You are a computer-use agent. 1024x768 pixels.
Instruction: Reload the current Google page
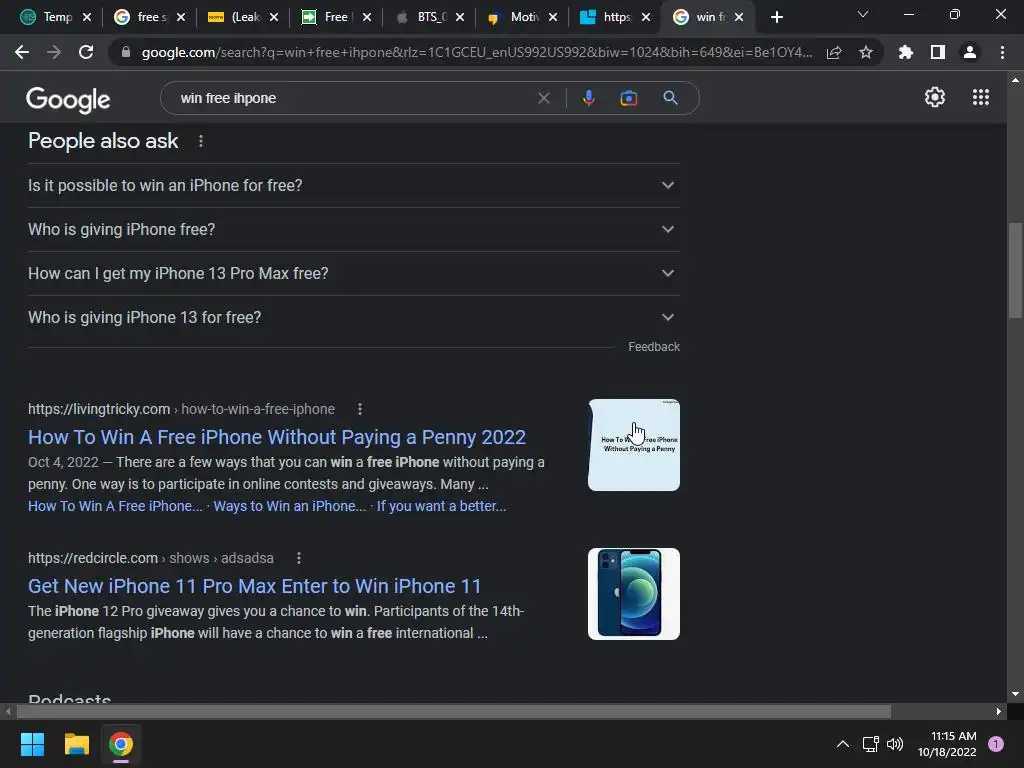pos(86,52)
